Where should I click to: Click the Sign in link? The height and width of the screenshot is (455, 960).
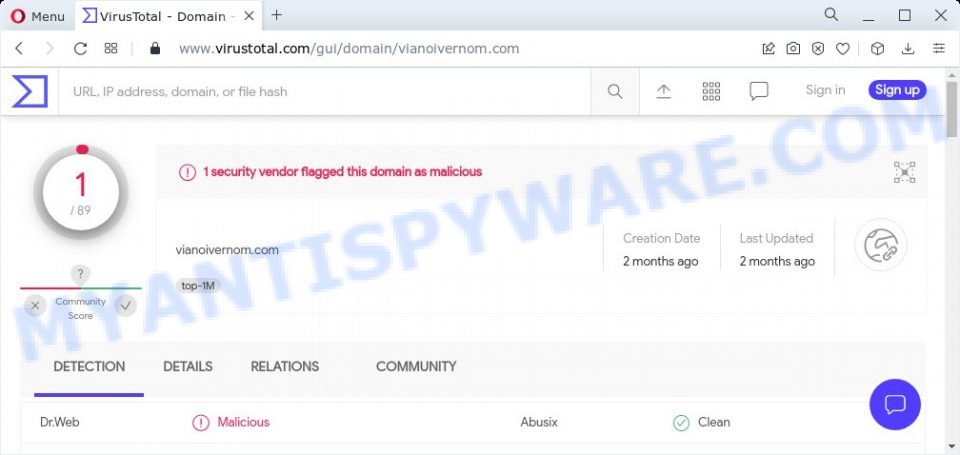(825, 90)
